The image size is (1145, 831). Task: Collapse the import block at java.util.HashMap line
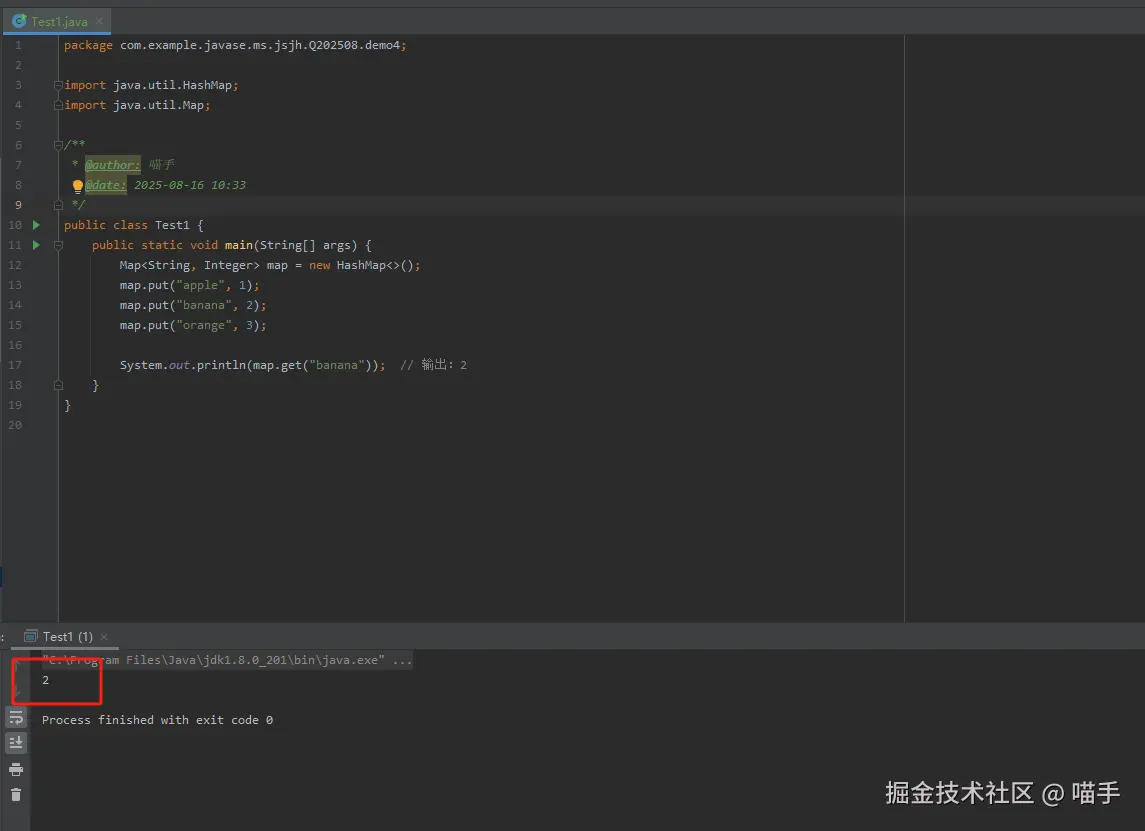(58, 85)
